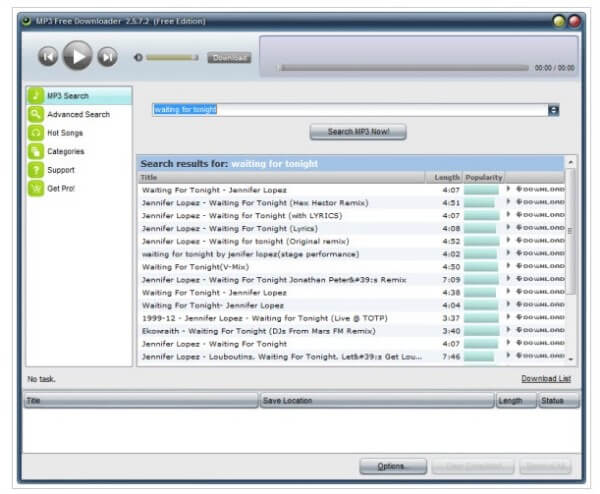
Task: Click the Status column header
Action: (x=558, y=401)
